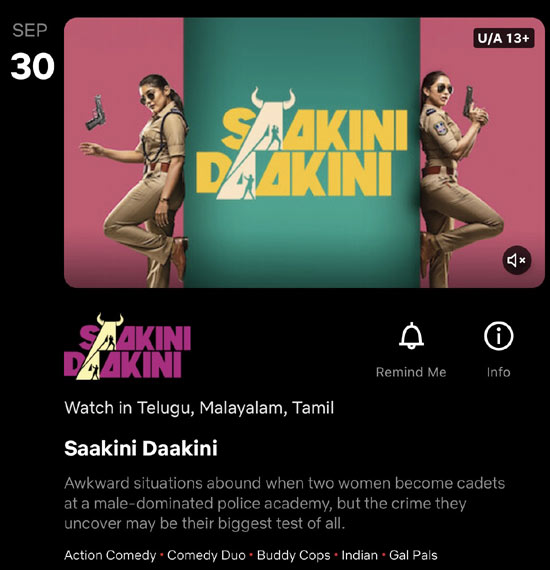This screenshot has width=550, height=570.
Task: Click the purple Saakini Daakini logo
Action: 127,346
